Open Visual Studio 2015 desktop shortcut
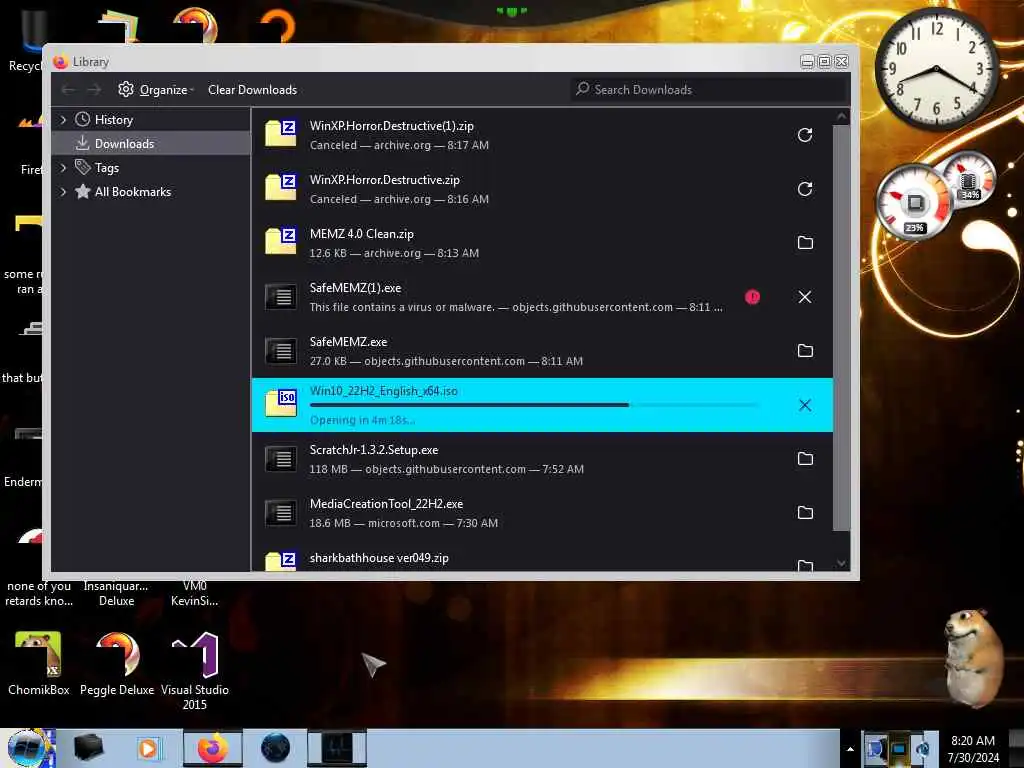The width and height of the screenshot is (1024, 768). click(x=195, y=671)
